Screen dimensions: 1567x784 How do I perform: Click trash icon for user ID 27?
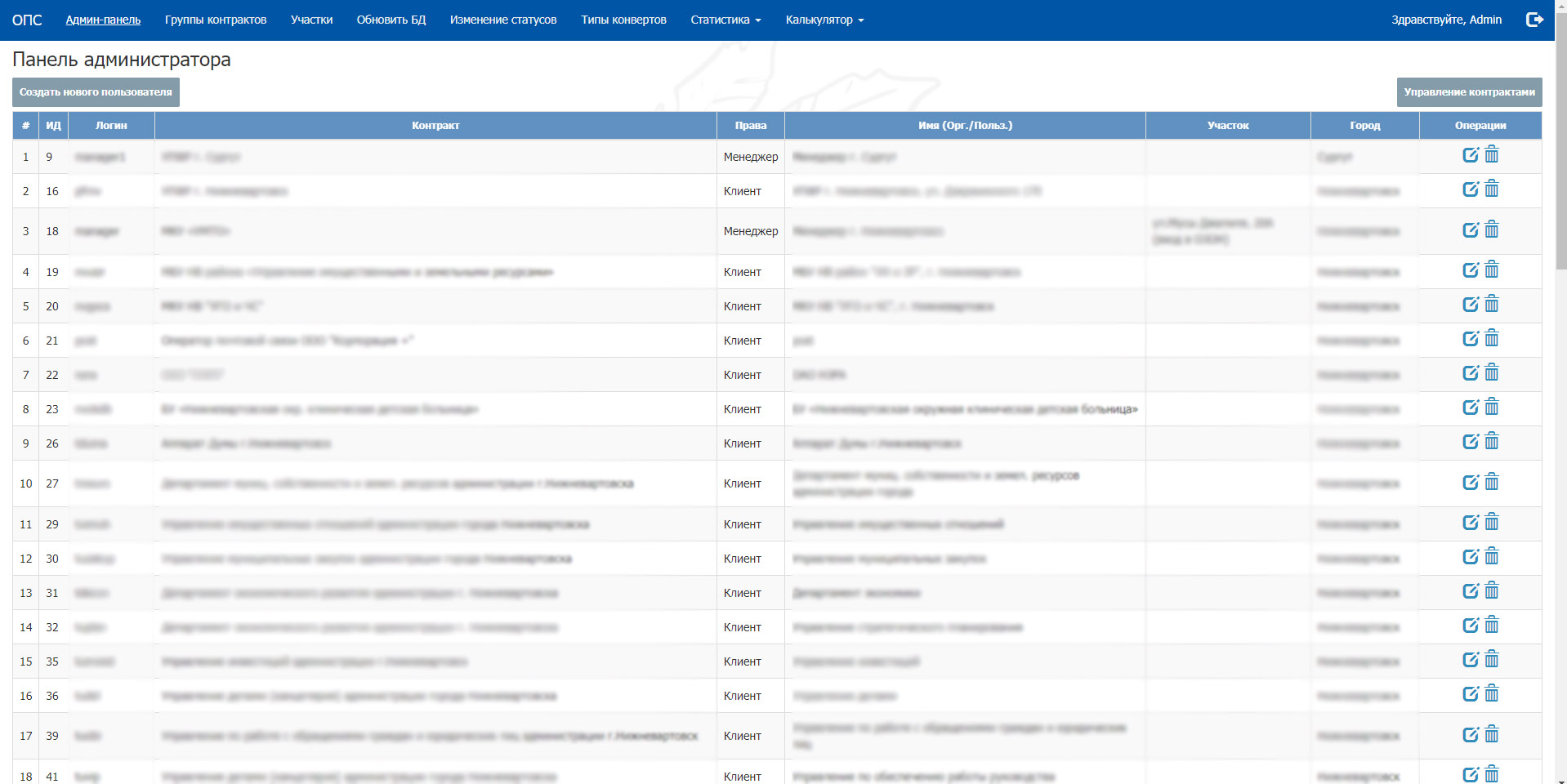(1492, 483)
